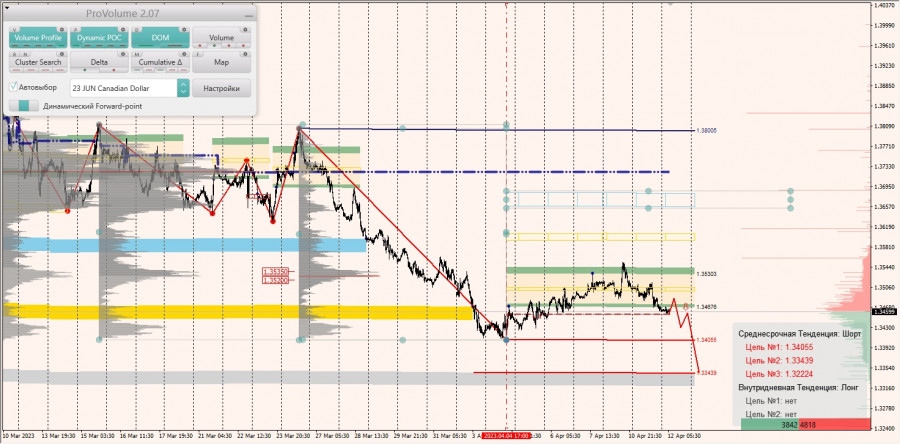900x444 pixels.
Task: Open Cumulative Δ gear settings
Action: (185, 54)
